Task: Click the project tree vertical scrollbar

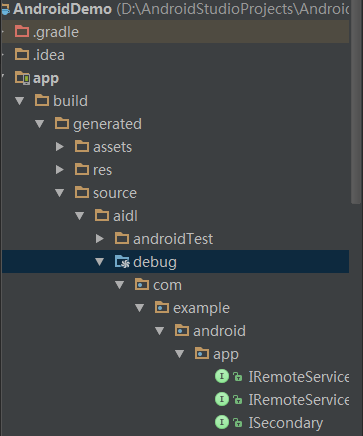Action: [x=356, y=102]
